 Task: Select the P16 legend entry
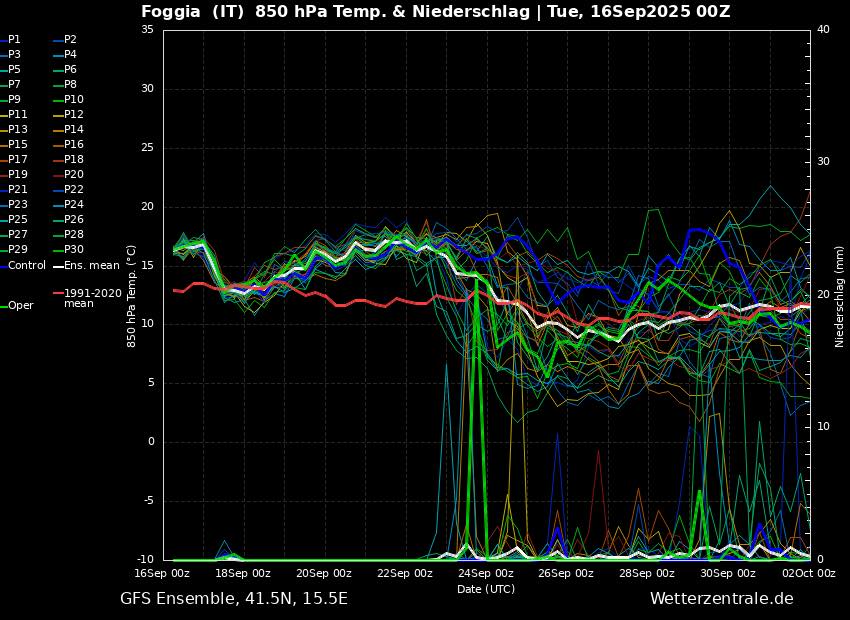[x=73, y=144]
